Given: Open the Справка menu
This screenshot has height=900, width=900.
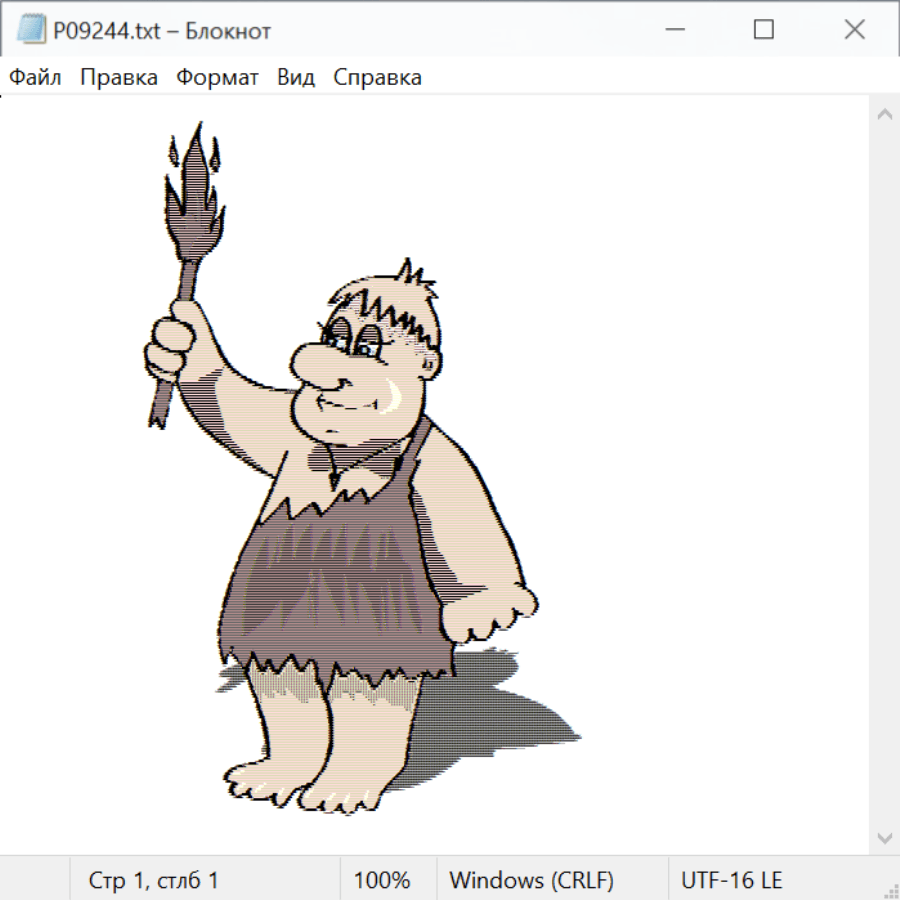Looking at the screenshot, I should [377, 78].
